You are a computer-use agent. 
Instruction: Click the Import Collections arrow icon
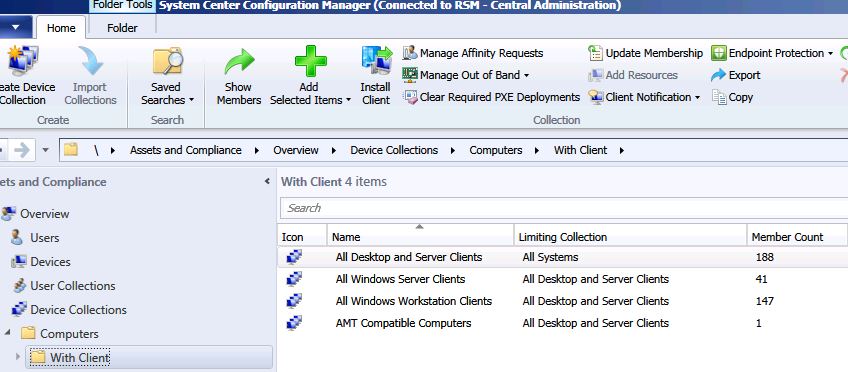(90, 60)
